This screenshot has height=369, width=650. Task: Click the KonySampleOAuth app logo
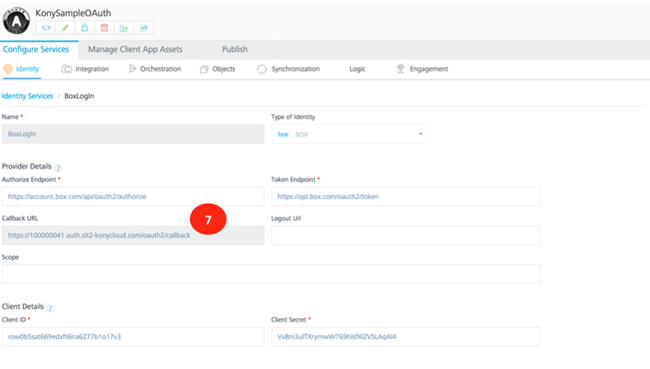pyautogui.click(x=17, y=20)
